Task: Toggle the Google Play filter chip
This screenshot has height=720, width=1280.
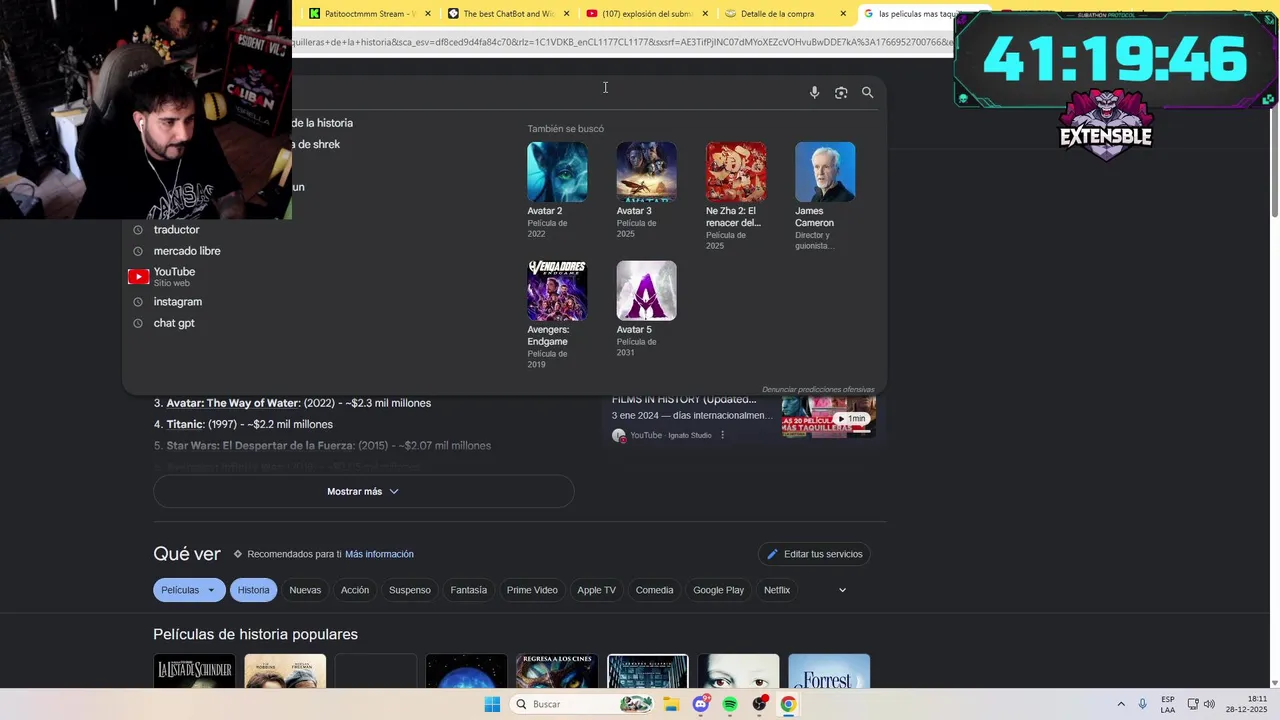Action: (x=719, y=590)
